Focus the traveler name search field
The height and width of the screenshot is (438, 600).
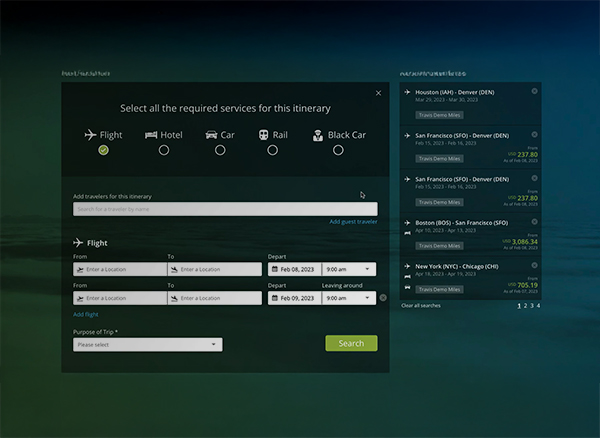tap(225, 209)
